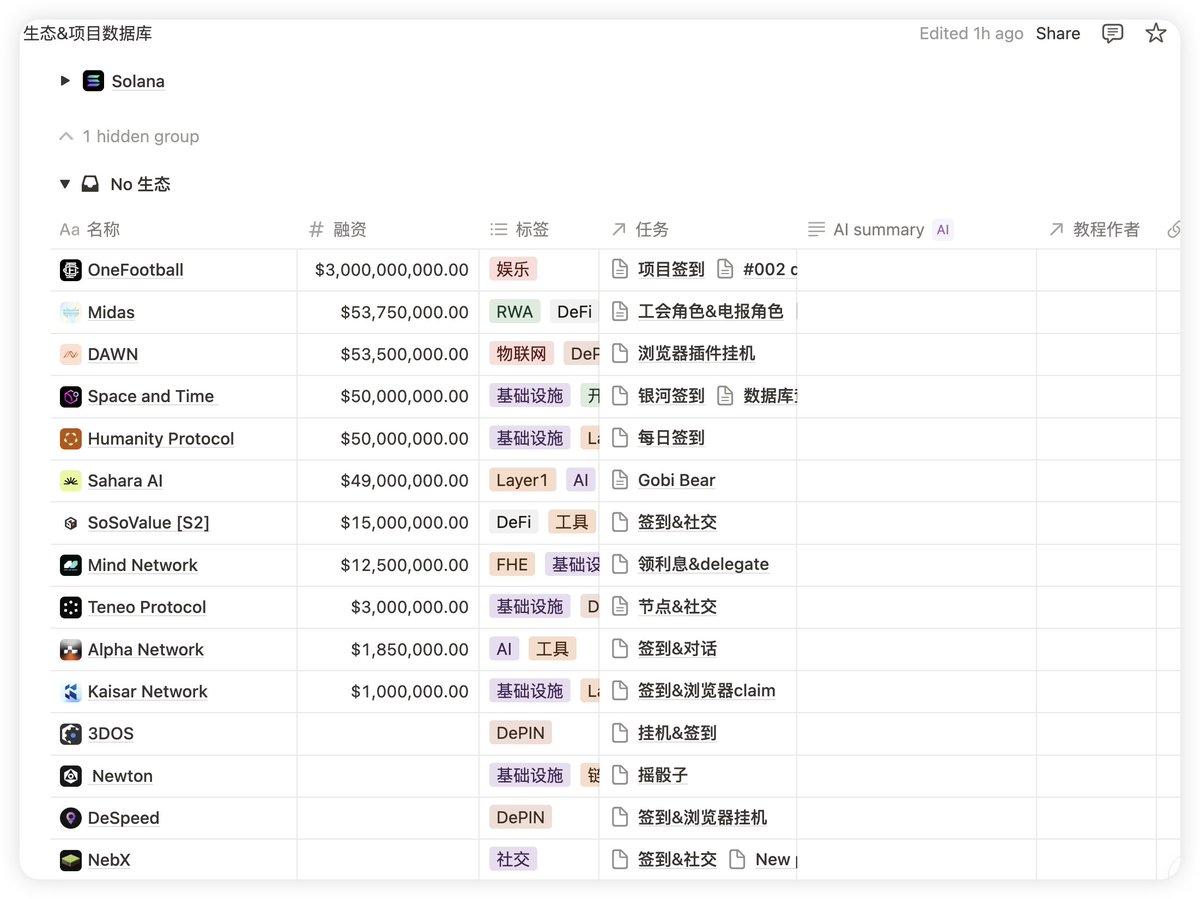Open the 签到&浏览器claim task link
Image resolution: width=1200 pixels, height=899 pixels.
tap(707, 690)
